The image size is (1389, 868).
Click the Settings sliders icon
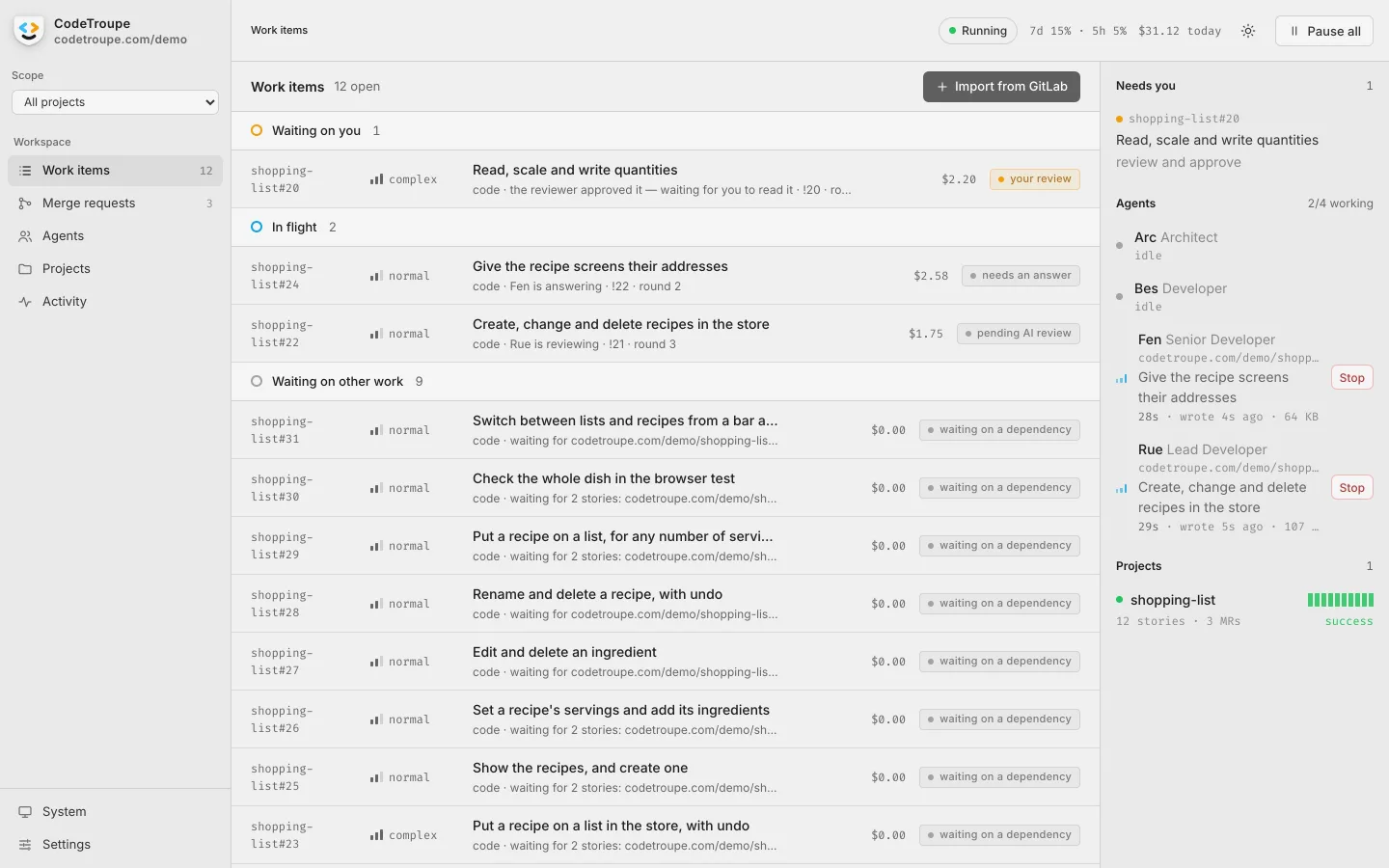25,845
